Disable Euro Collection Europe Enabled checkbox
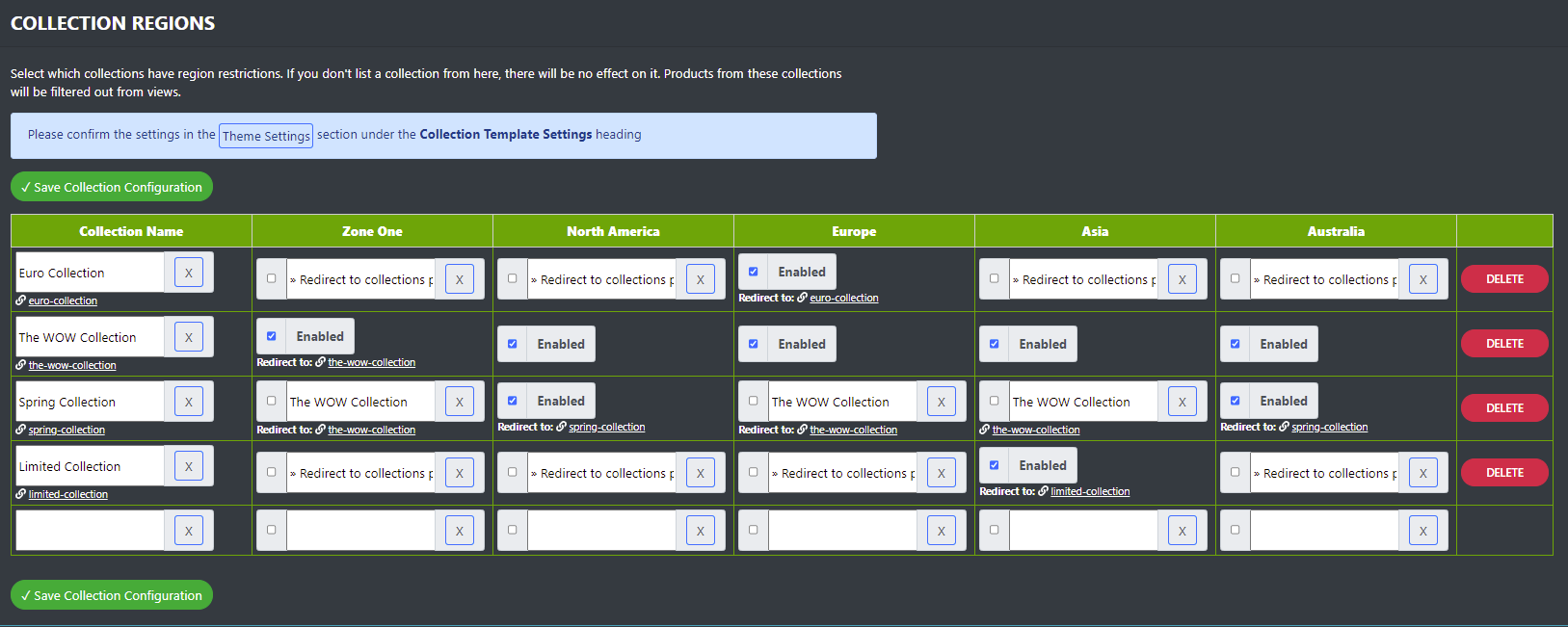 point(753,272)
